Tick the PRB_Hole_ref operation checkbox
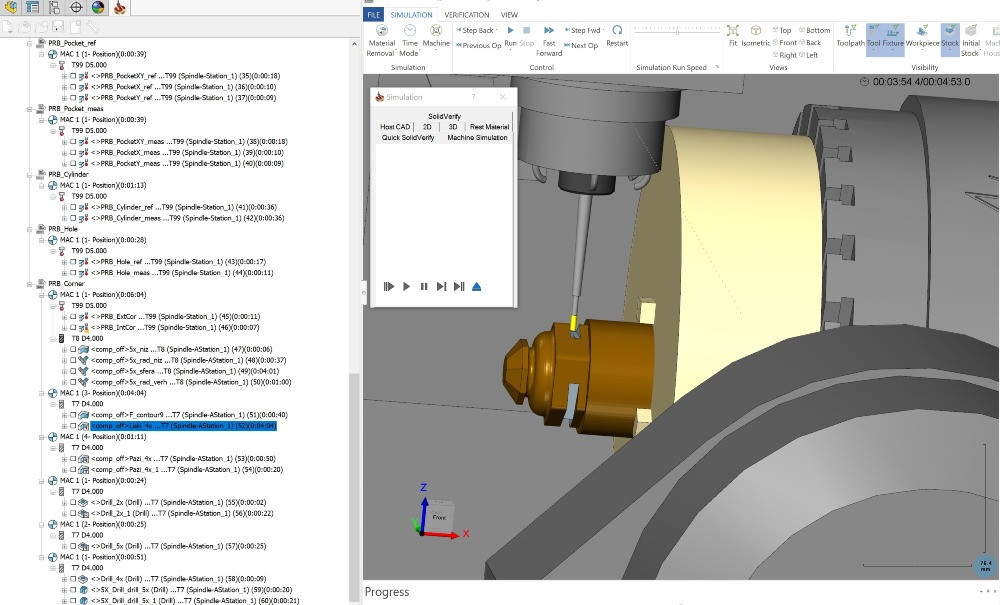The width and height of the screenshot is (1000, 605). click(72, 262)
